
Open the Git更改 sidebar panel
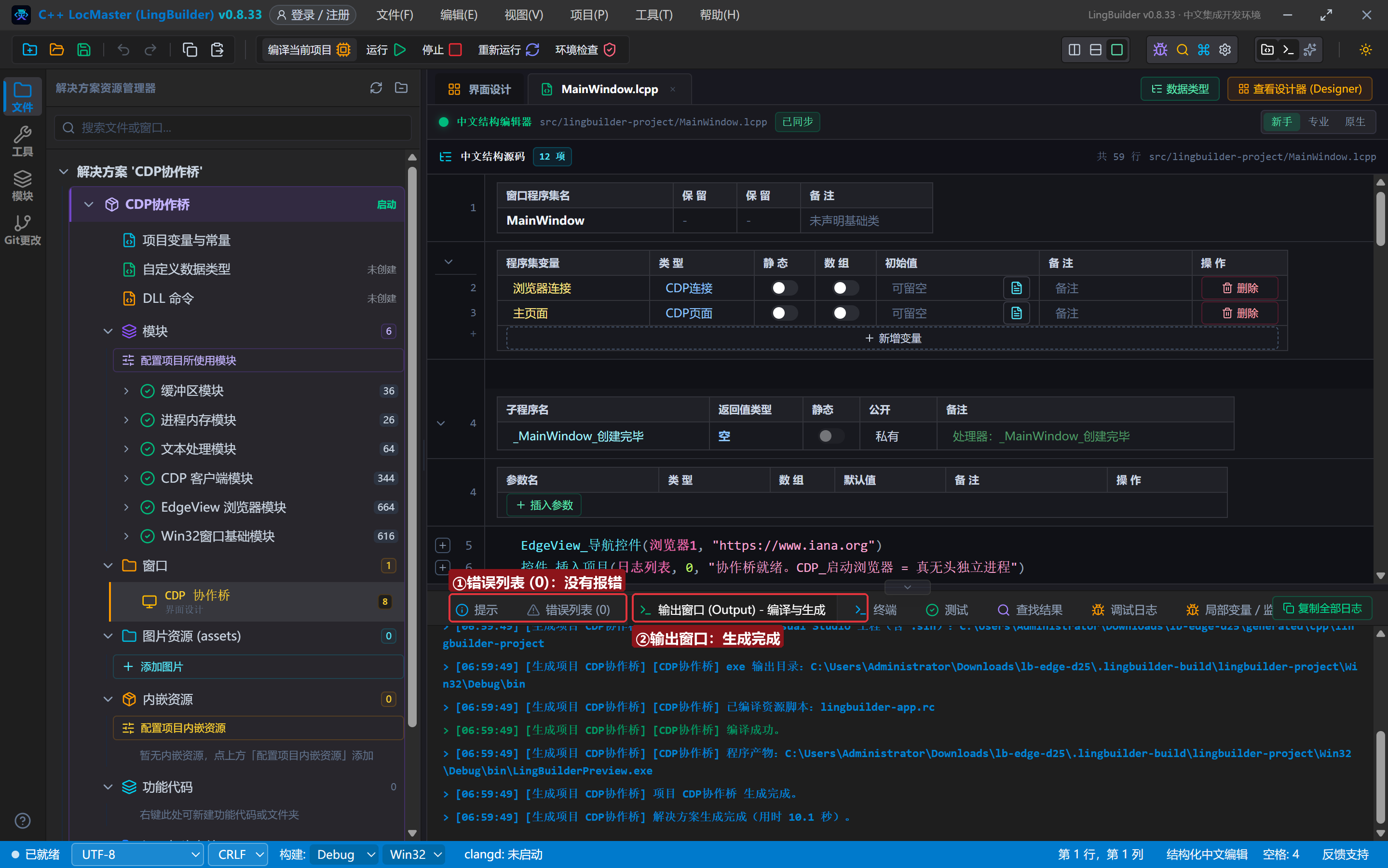pyautogui.click(x=22, y=230)
